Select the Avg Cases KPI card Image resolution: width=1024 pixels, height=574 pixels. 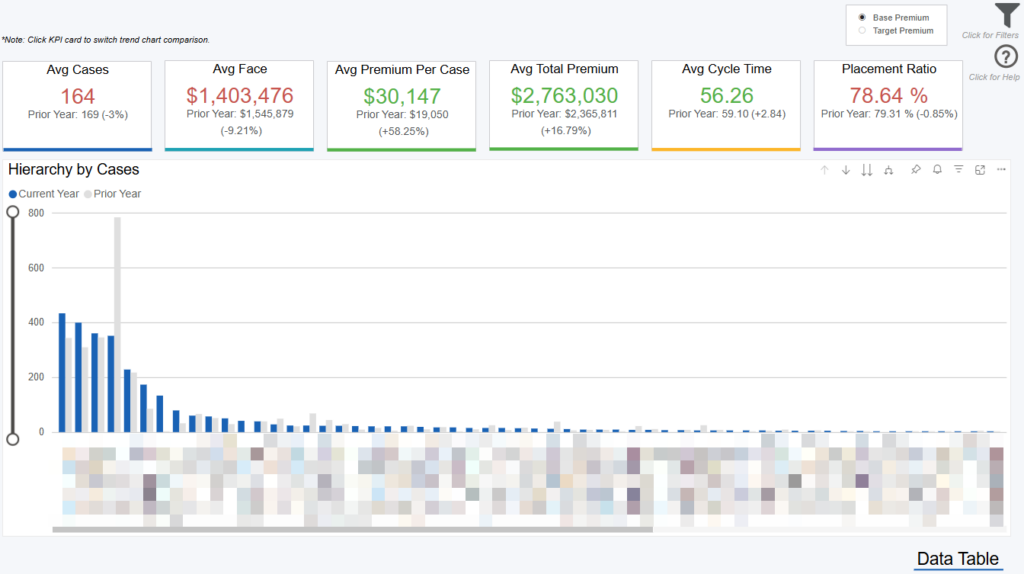click(77, 105)
